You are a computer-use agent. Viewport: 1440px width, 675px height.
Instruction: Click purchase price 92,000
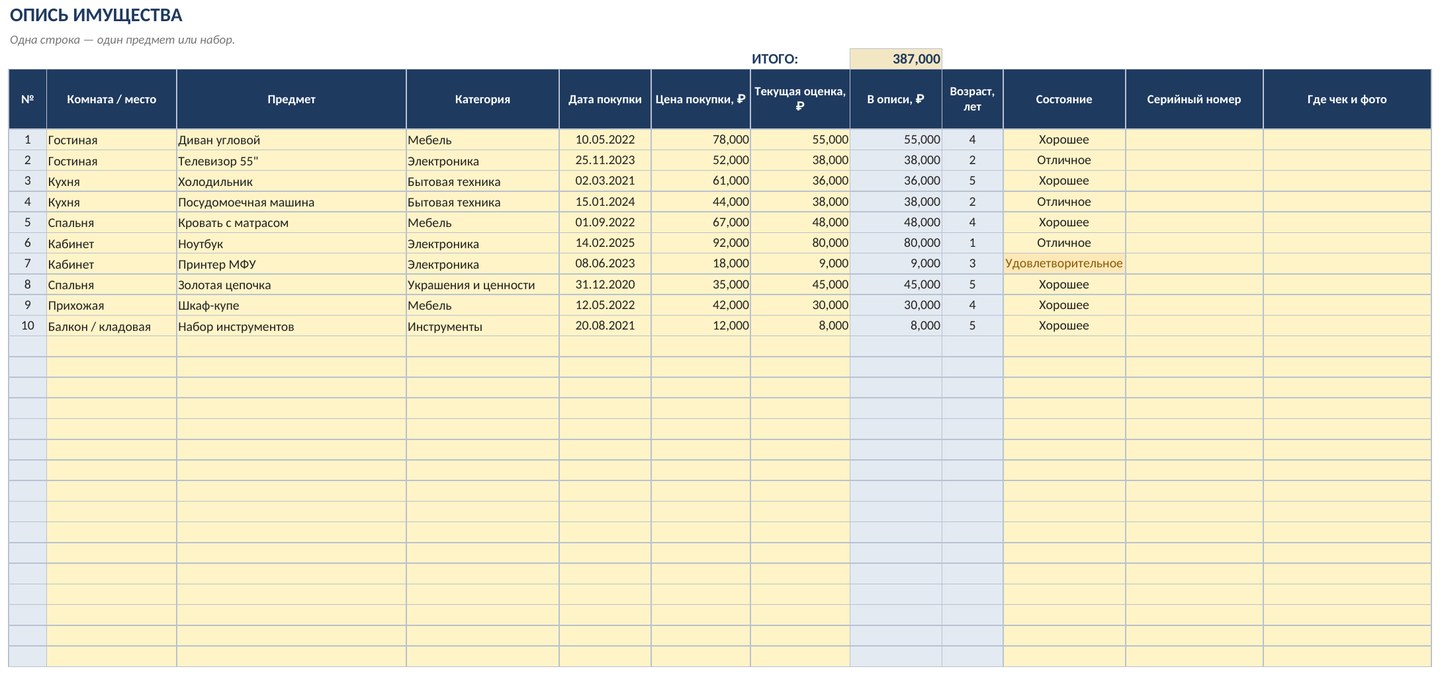[701, 243]
